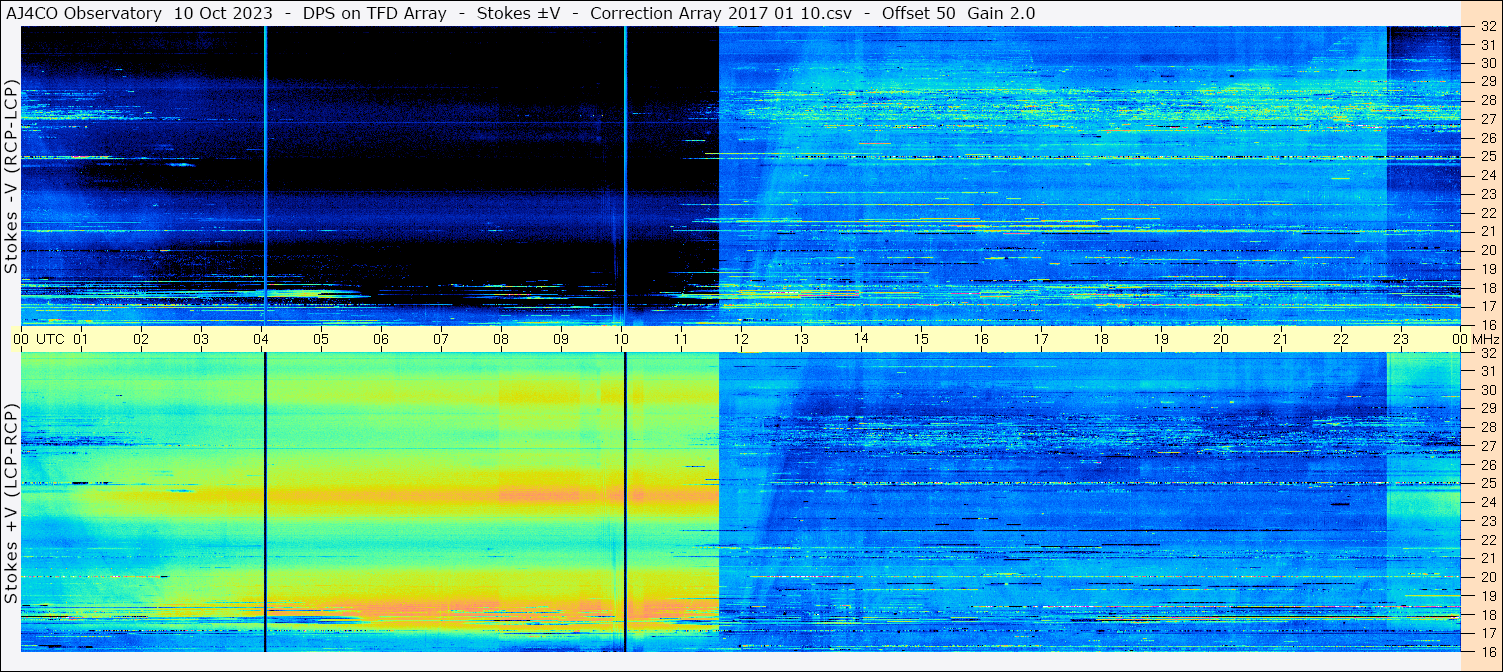1503x672 pixels.
Task: Select the 03 hour tick on time axis
Action: coord(201,339)
